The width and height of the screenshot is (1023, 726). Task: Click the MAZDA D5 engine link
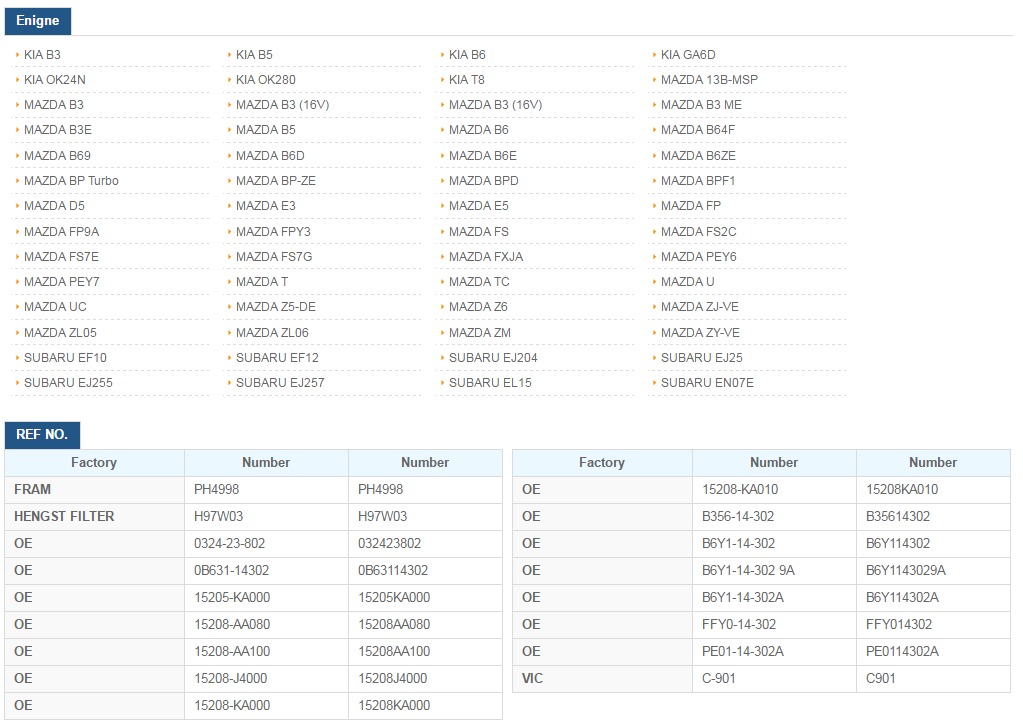coord(54,206)
